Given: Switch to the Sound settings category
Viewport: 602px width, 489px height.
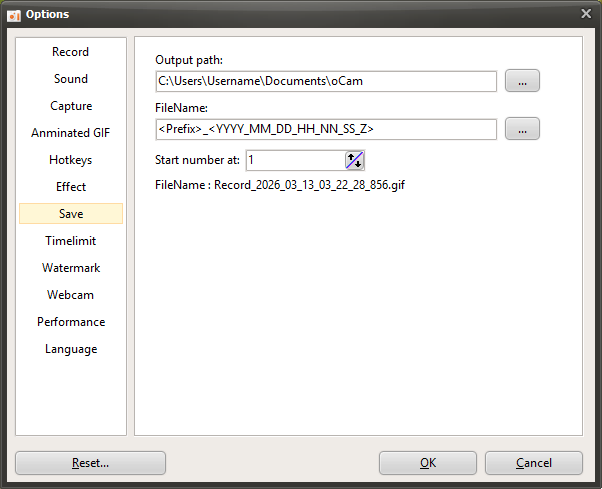Looking at the screenshot, I should point(71,79).
